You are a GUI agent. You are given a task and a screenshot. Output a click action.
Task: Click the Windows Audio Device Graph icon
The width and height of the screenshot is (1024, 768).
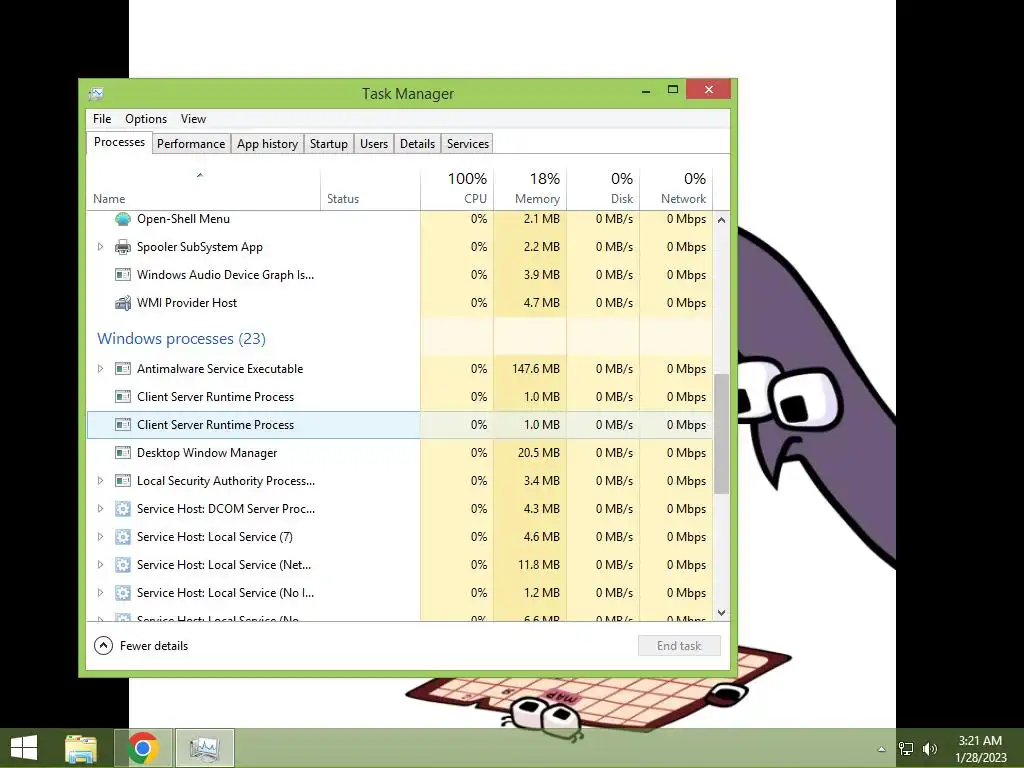(x=123, y=275)
